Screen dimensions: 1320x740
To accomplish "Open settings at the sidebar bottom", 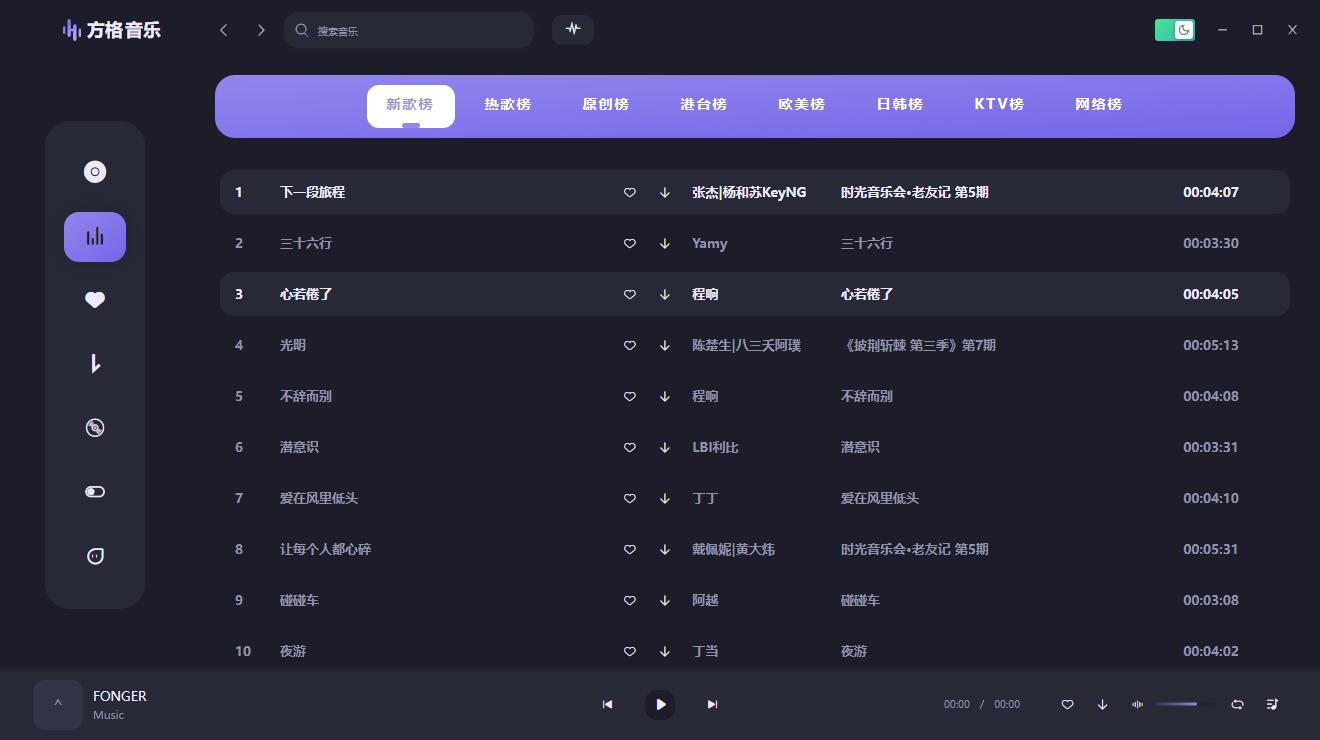I will point(95,556).
